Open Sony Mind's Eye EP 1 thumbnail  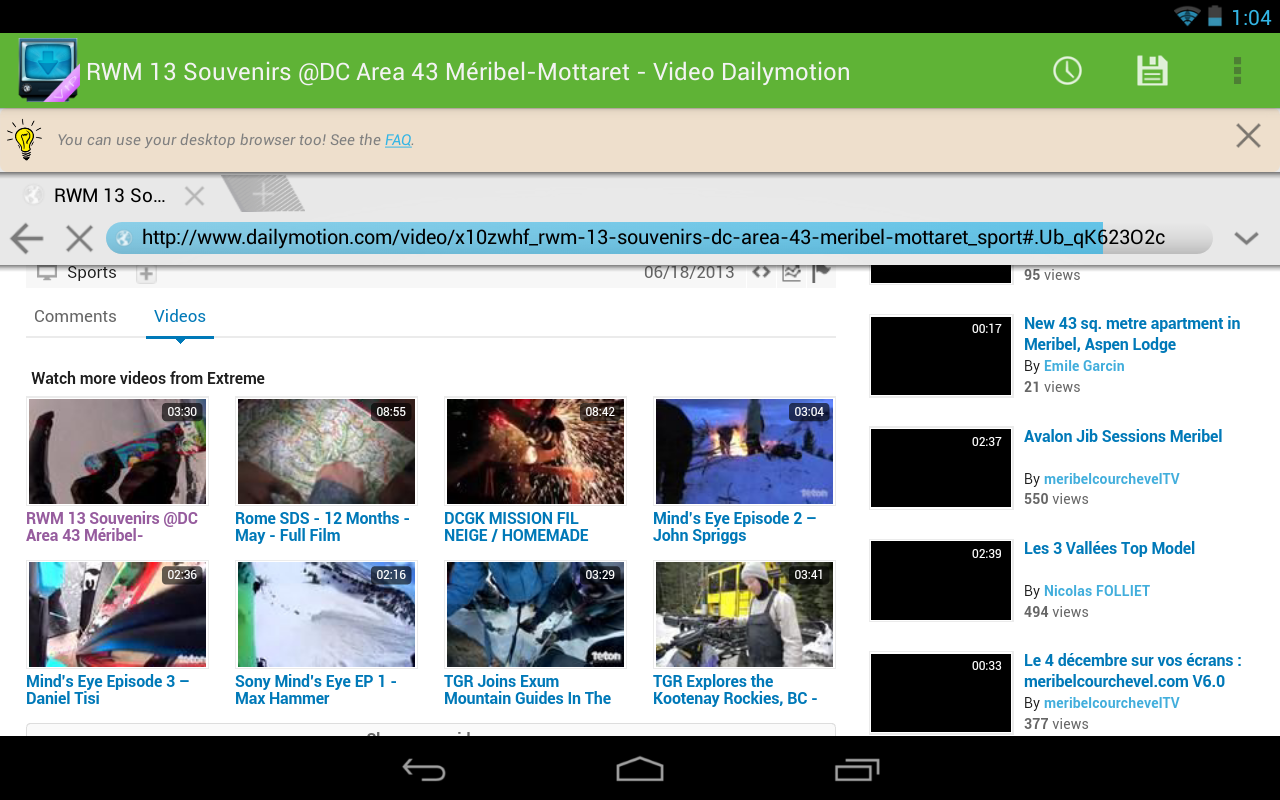click(x=326, y=614)
